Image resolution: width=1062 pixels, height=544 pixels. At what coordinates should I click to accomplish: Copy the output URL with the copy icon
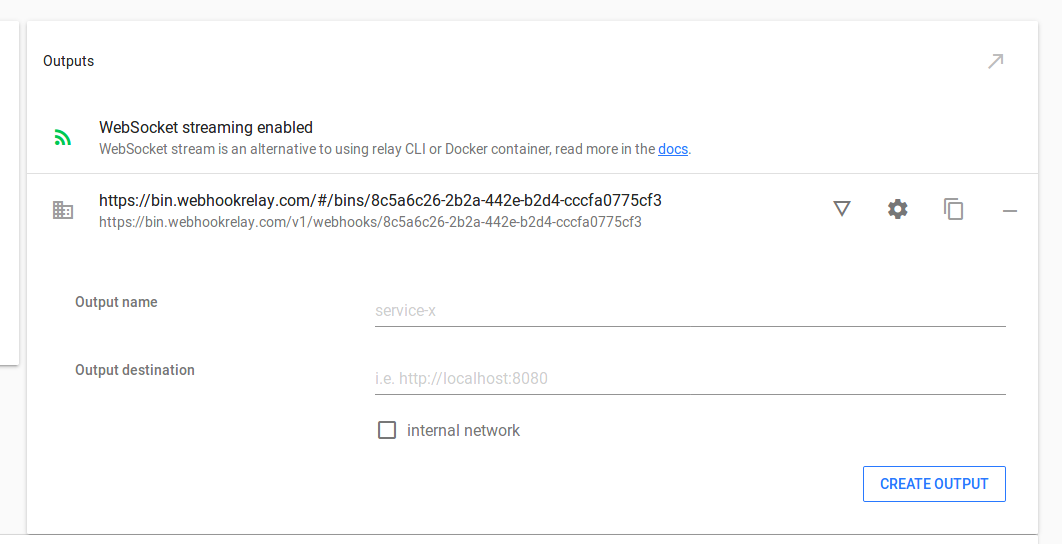click(x=954, y=209)
